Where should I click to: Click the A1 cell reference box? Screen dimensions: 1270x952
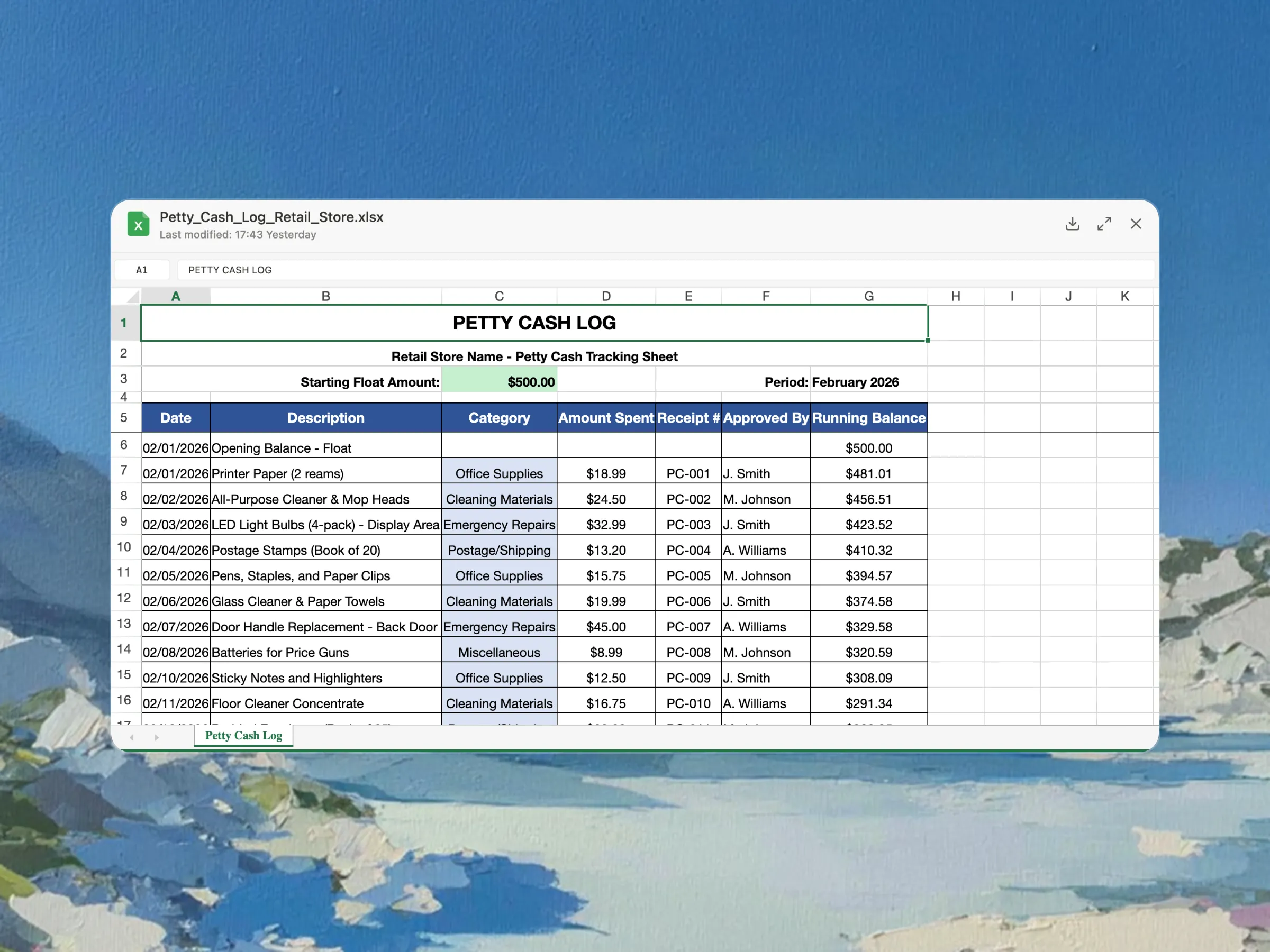coord(142,270)
